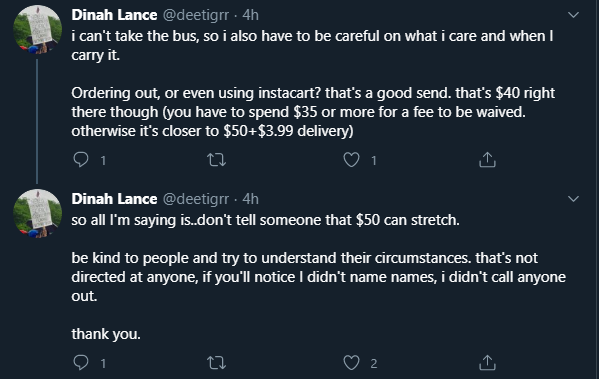Click the second tweet's profile avatar

click(x=37, y=213)
